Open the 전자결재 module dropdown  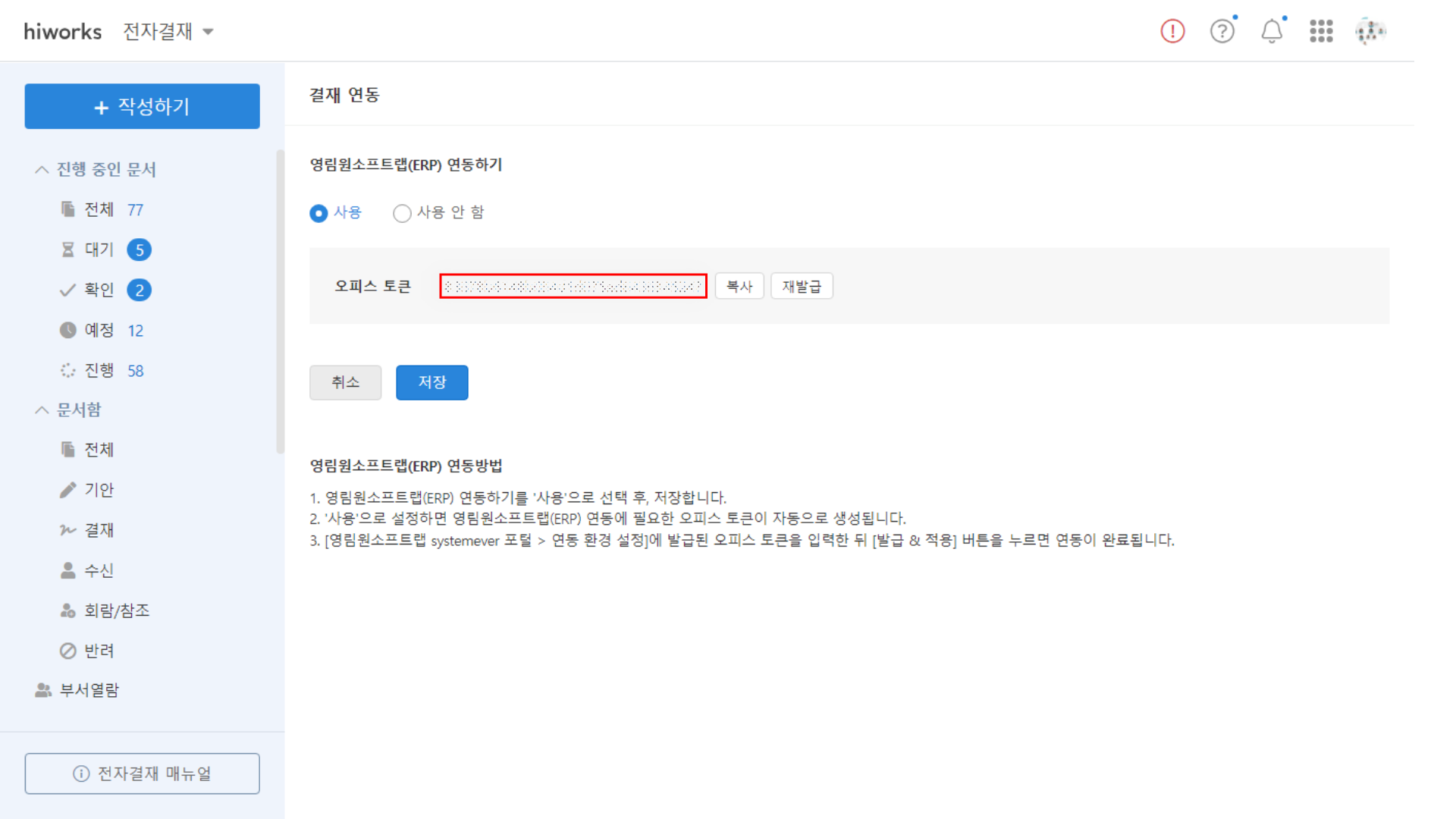click(x=168, y=31)
